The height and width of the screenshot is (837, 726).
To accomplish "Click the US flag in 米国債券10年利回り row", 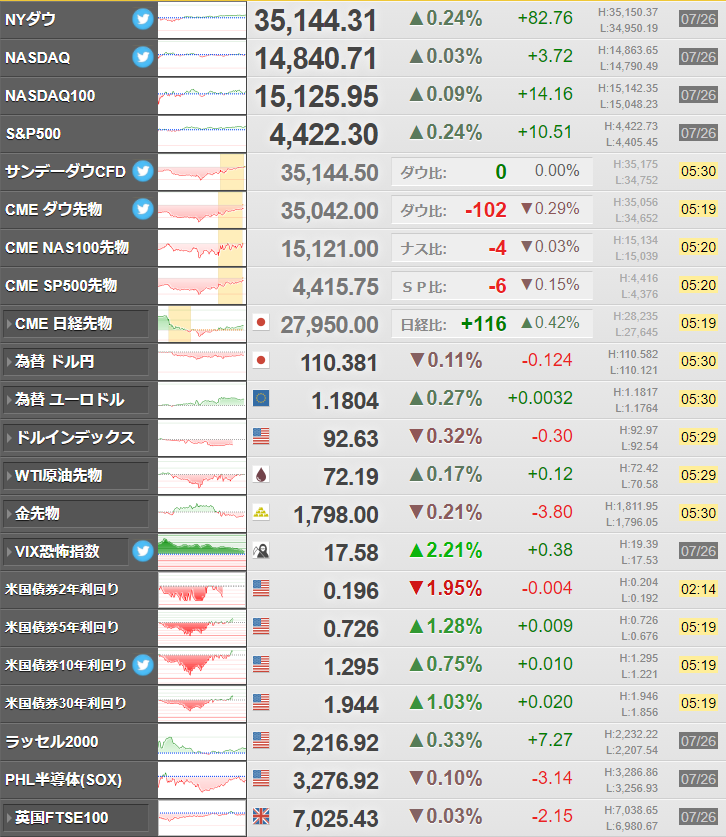I will pyautogui.click(x=261, y=664).
